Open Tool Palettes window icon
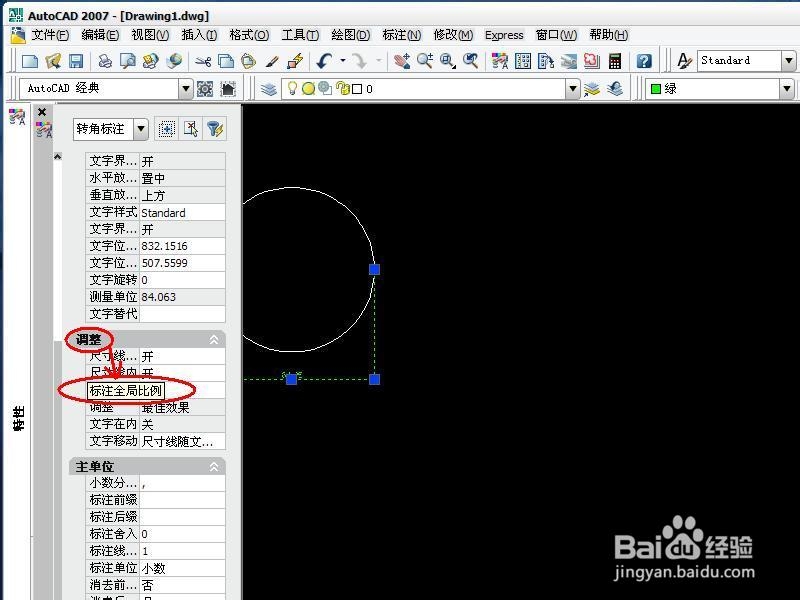Viewport: 800px width, 600px height. (546, 61)
